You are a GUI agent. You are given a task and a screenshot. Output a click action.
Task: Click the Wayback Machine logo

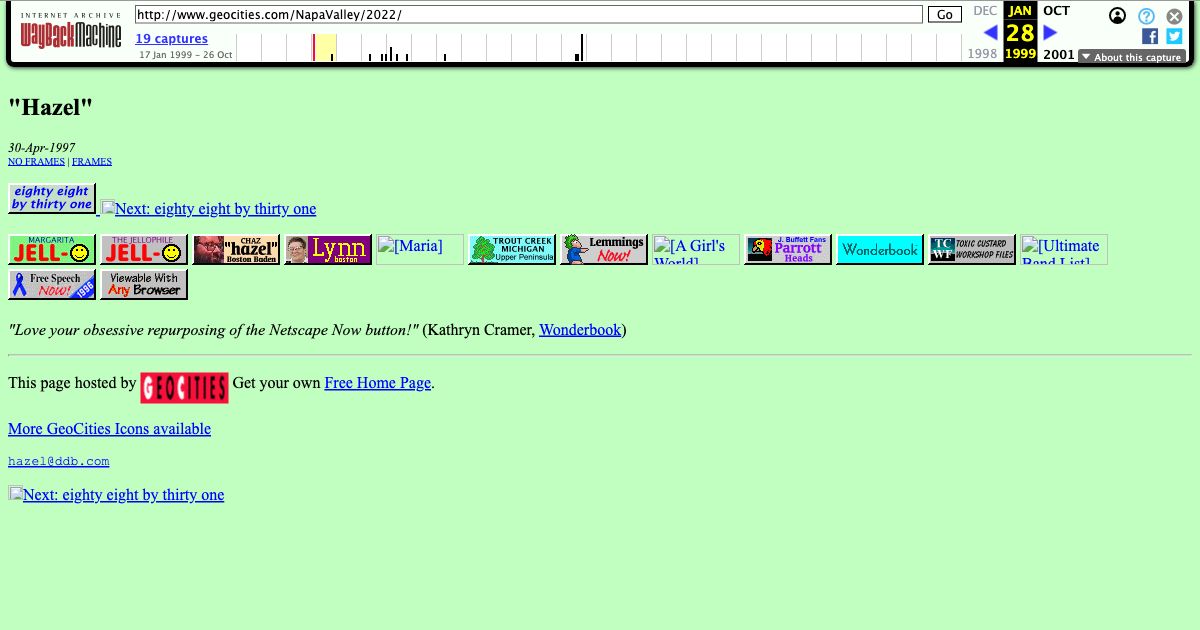[70, 31]
